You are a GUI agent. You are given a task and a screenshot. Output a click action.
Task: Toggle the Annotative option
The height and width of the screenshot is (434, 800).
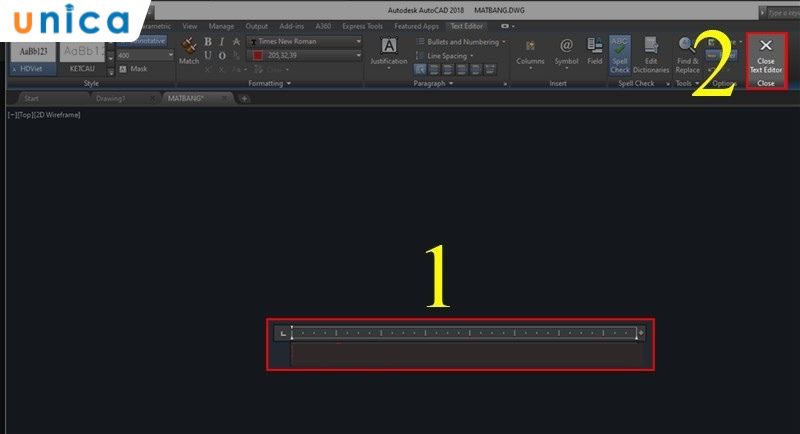click(144, 41)
